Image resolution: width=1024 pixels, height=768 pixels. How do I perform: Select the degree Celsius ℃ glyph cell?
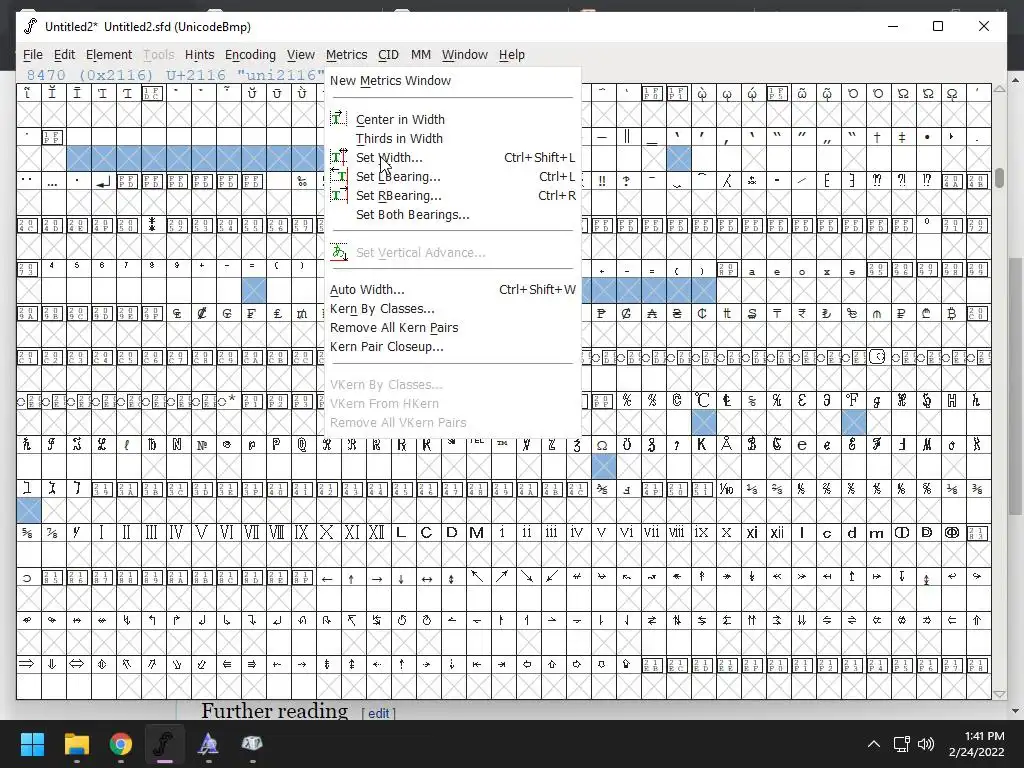pyautogui.click(x=702, y=400)
